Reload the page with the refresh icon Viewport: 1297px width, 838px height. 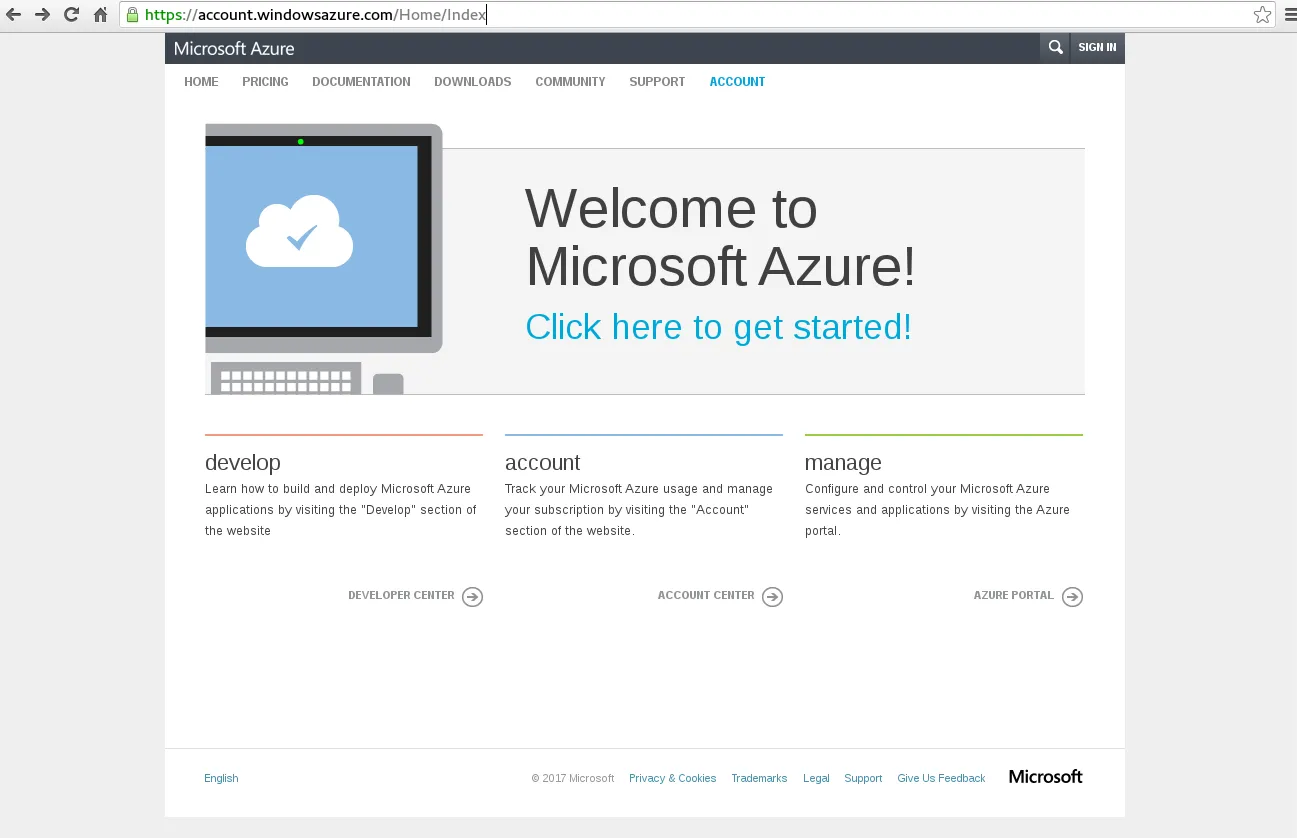tap(71, 15)
